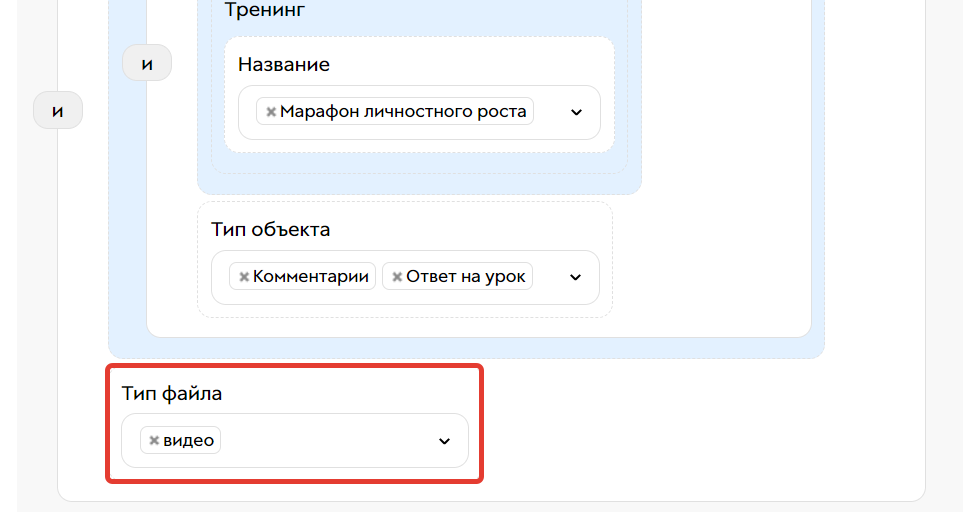Expand the Тип объекта dropdown chevron
Viewport: 963px width, 512px height.
(575, 277)
